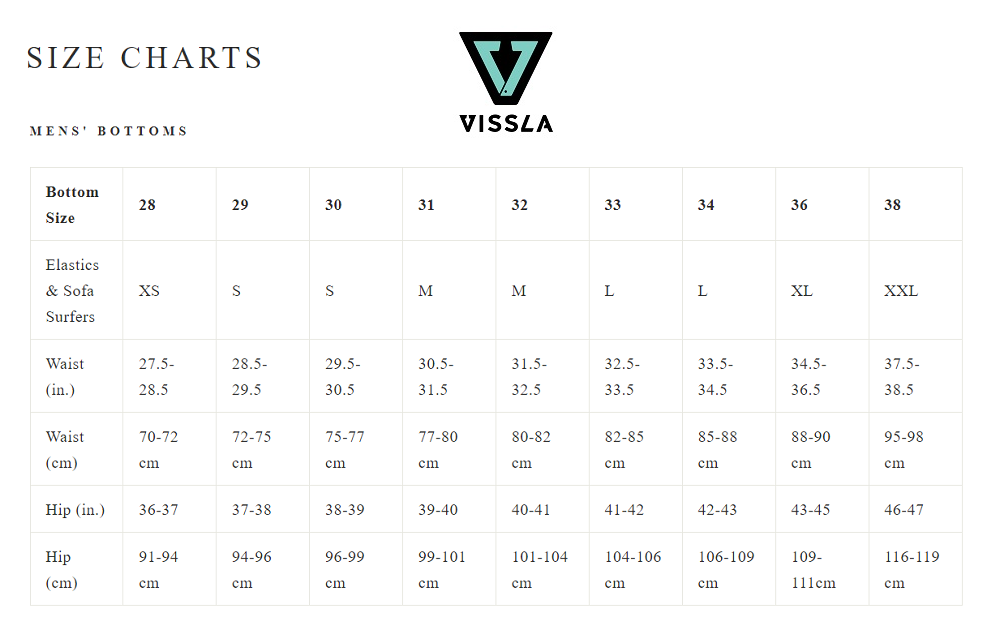999x633 pixels.
Task: Click the Hip (in.) row label
Action: pos(73,510)
